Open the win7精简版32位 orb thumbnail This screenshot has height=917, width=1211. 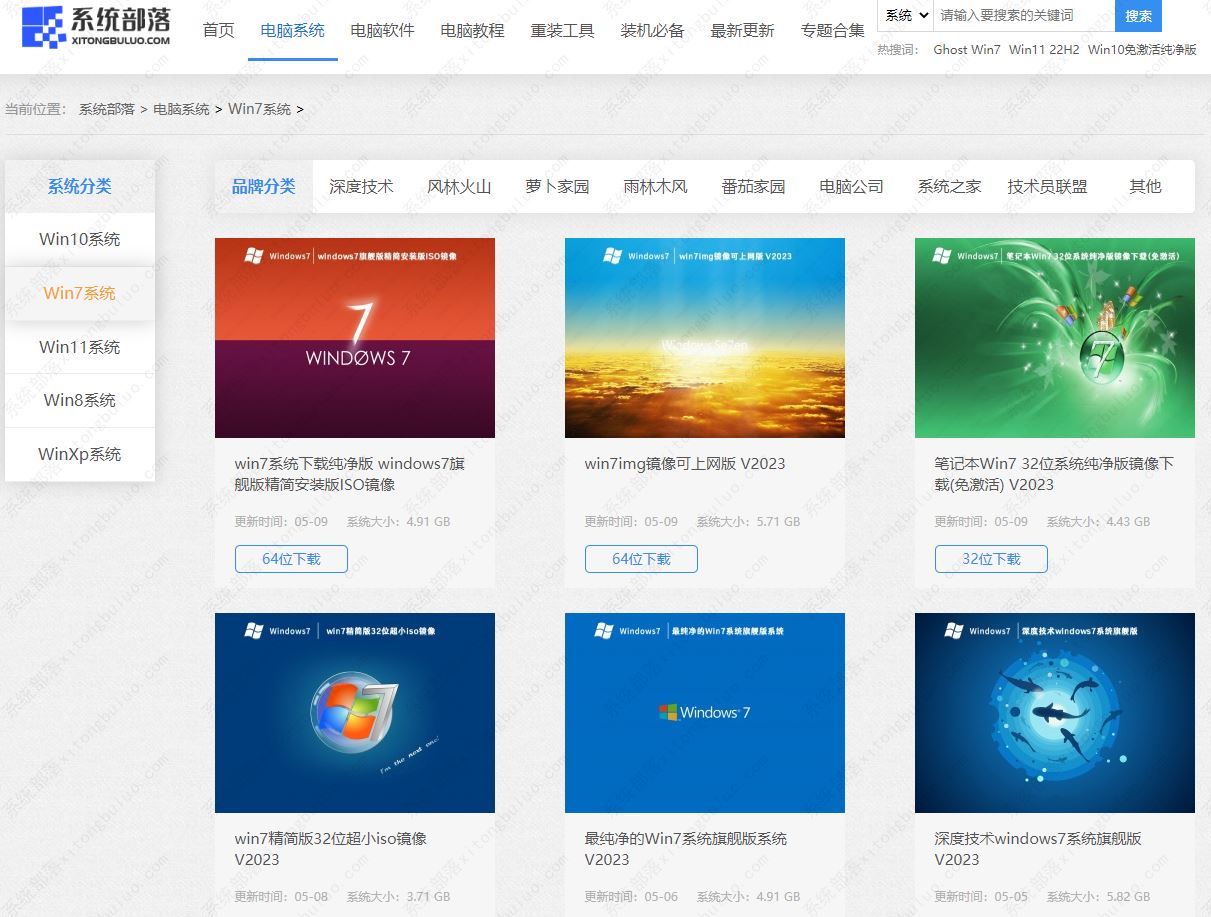[x=355, y=713]
